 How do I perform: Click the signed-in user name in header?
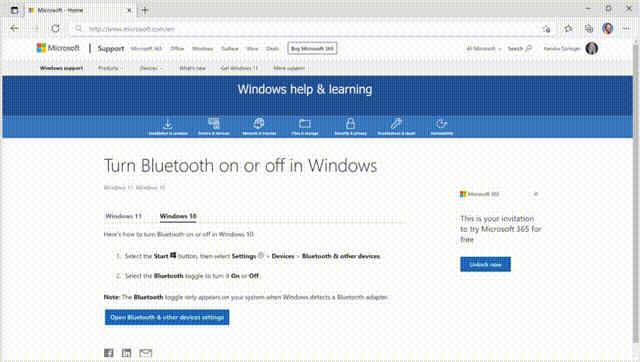(562, 49)
